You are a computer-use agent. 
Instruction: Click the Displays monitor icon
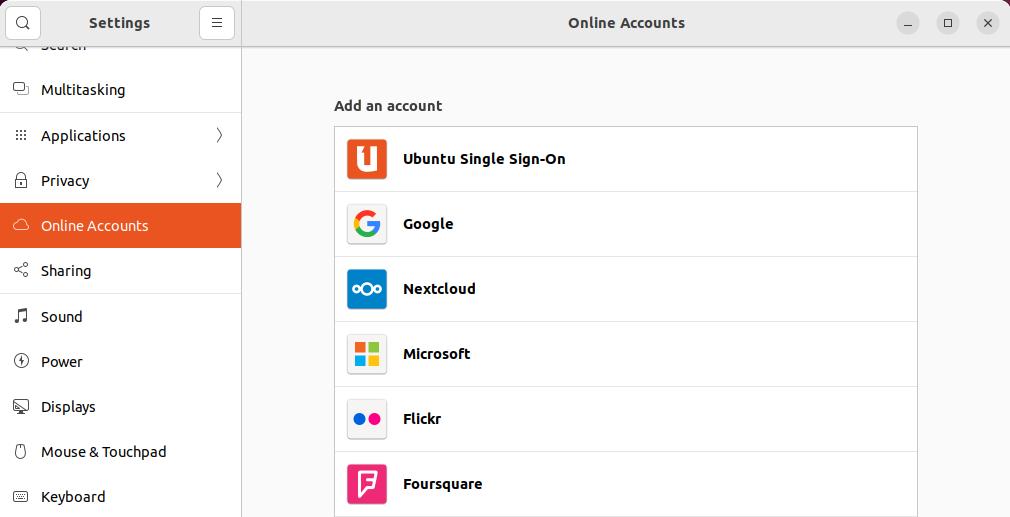click(x=21, y=406)
